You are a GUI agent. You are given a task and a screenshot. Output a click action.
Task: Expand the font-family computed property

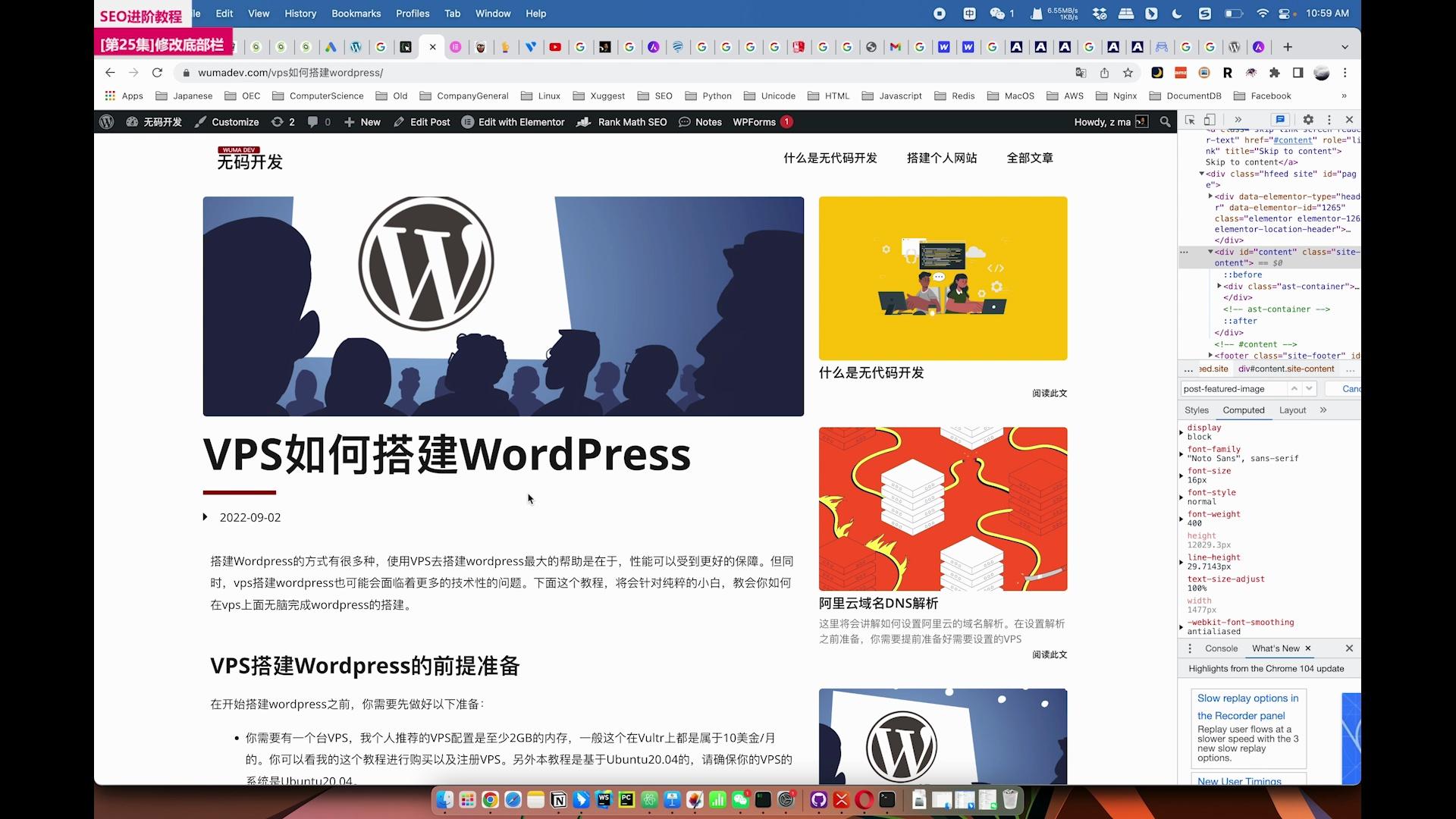1181,454
